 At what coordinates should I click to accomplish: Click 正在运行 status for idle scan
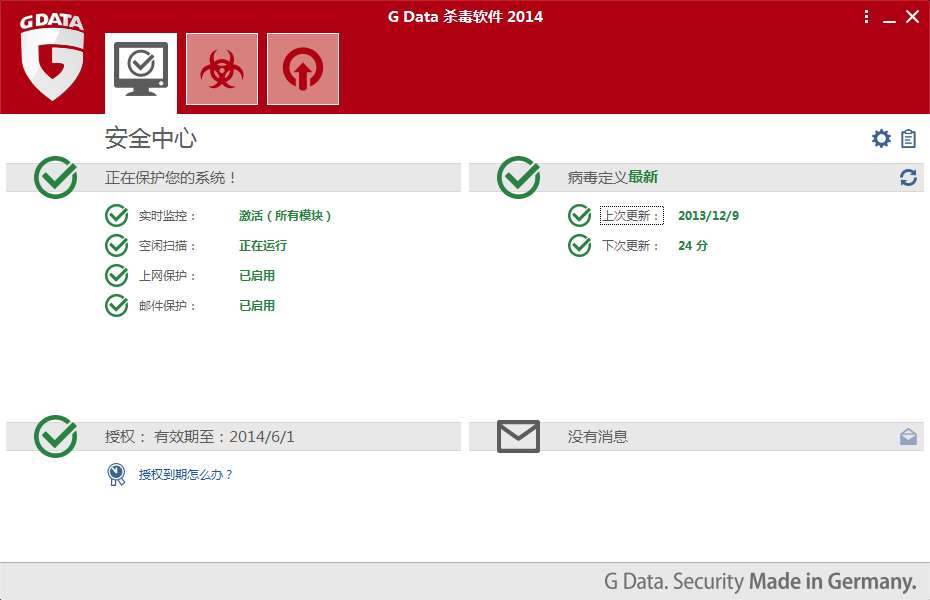click(263, 246)
